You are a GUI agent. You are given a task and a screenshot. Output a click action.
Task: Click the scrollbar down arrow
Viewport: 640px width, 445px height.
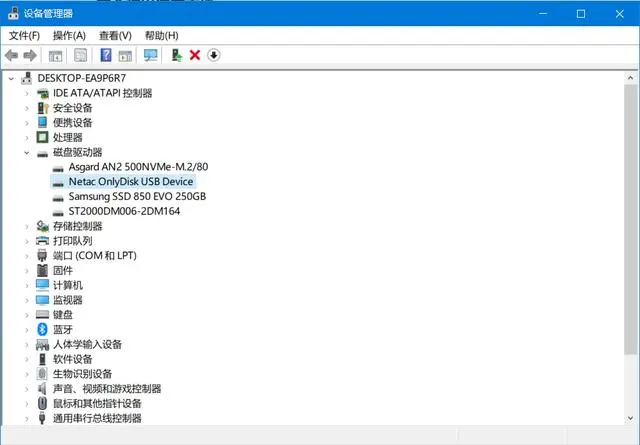631,418
